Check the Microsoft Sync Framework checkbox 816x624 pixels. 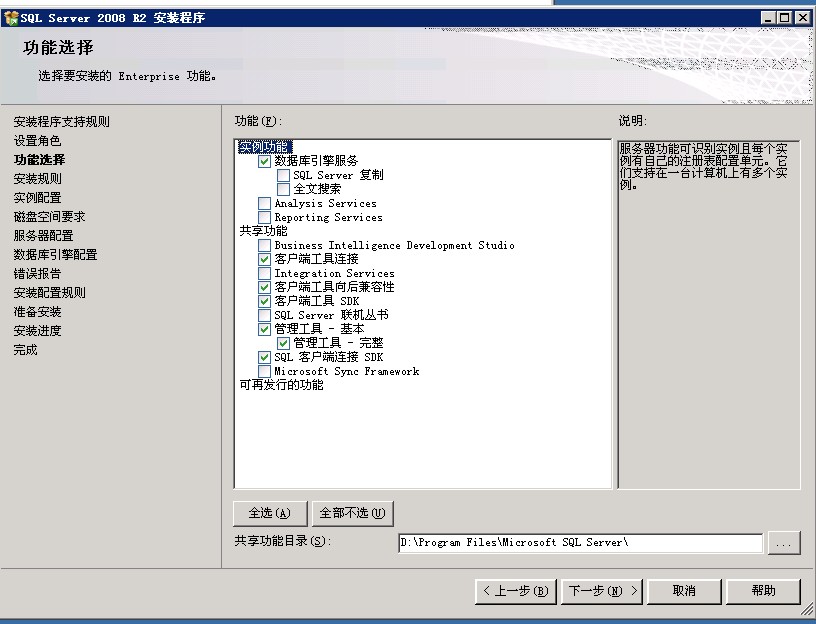point(264,371)
